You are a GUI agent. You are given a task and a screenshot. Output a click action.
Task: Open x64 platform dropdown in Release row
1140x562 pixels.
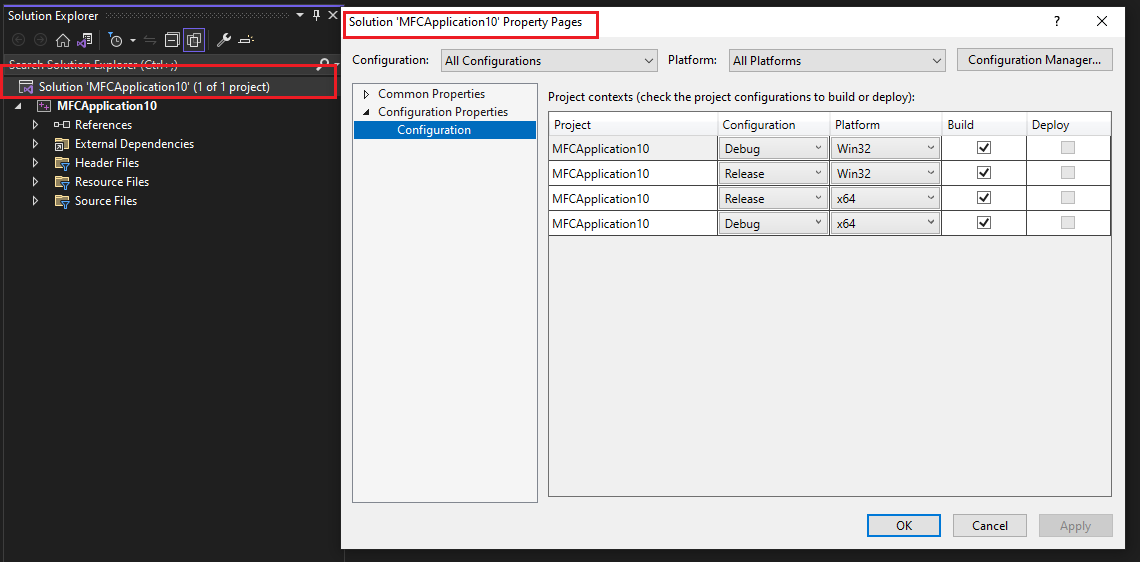[885, 198]
